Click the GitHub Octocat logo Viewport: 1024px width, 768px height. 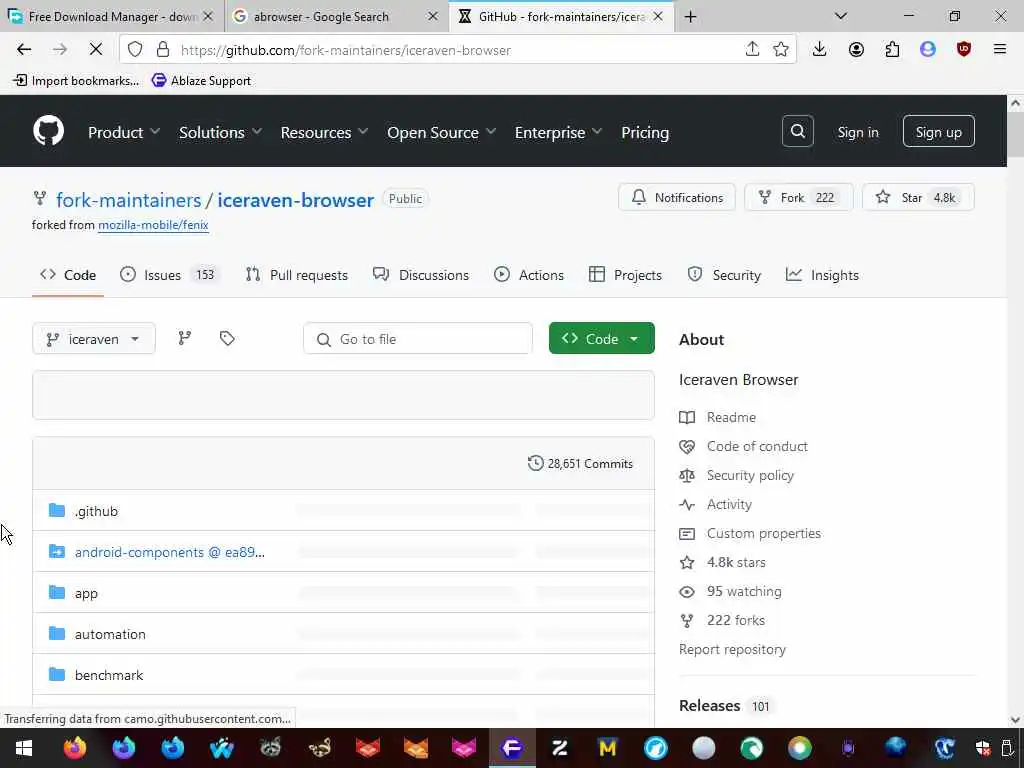click(x=48, y=131)
